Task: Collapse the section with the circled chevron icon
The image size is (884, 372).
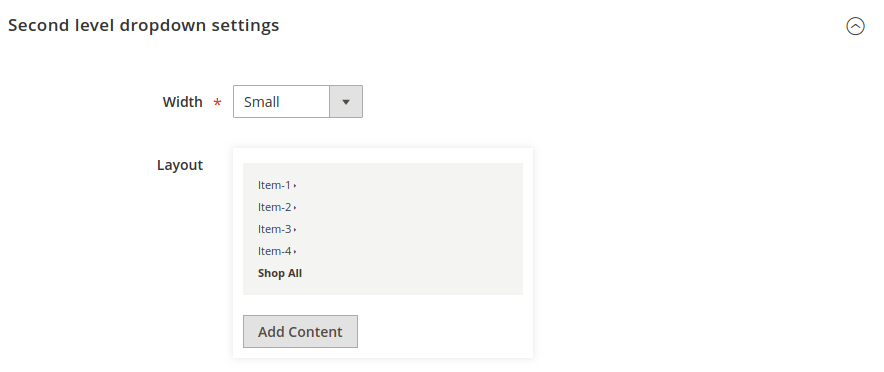Action: tap(855, 26)
